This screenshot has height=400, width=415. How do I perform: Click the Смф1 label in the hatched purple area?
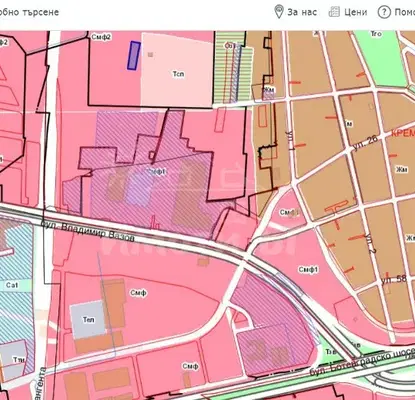pyautogui.click(x=156, y=172)
